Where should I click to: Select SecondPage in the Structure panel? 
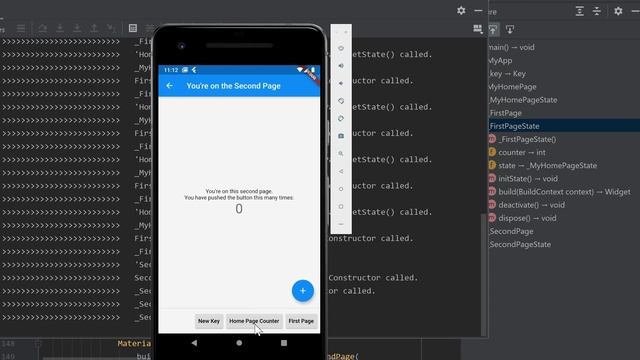point(511,231)
